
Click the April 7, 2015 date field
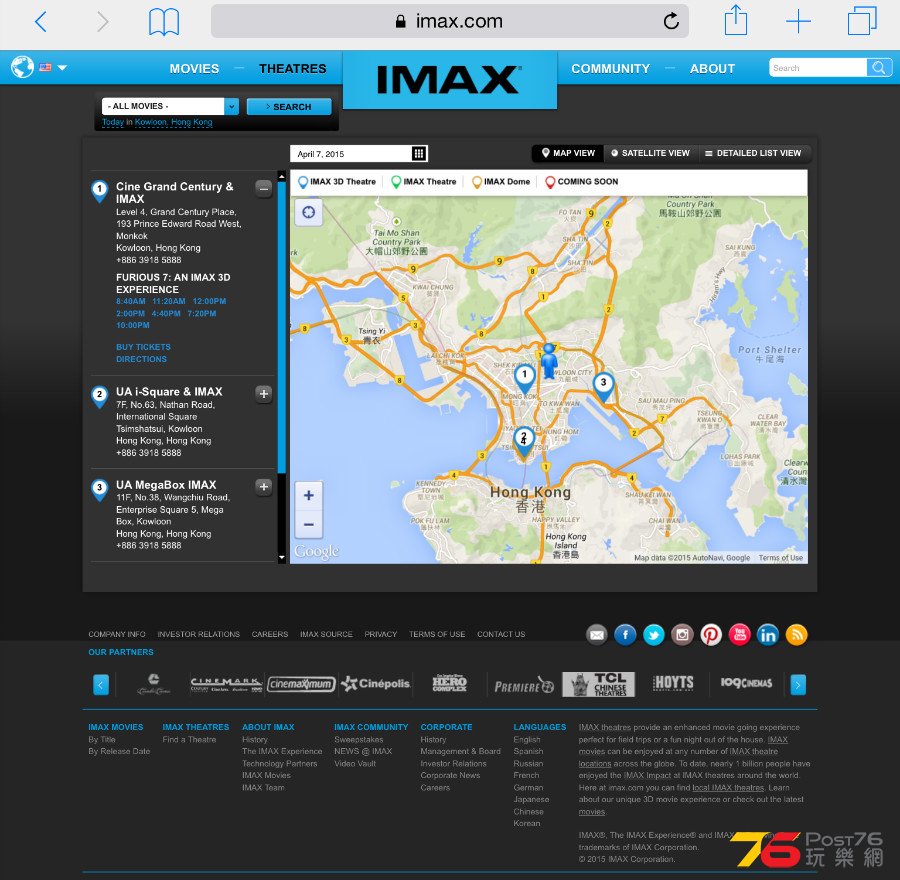351,154
